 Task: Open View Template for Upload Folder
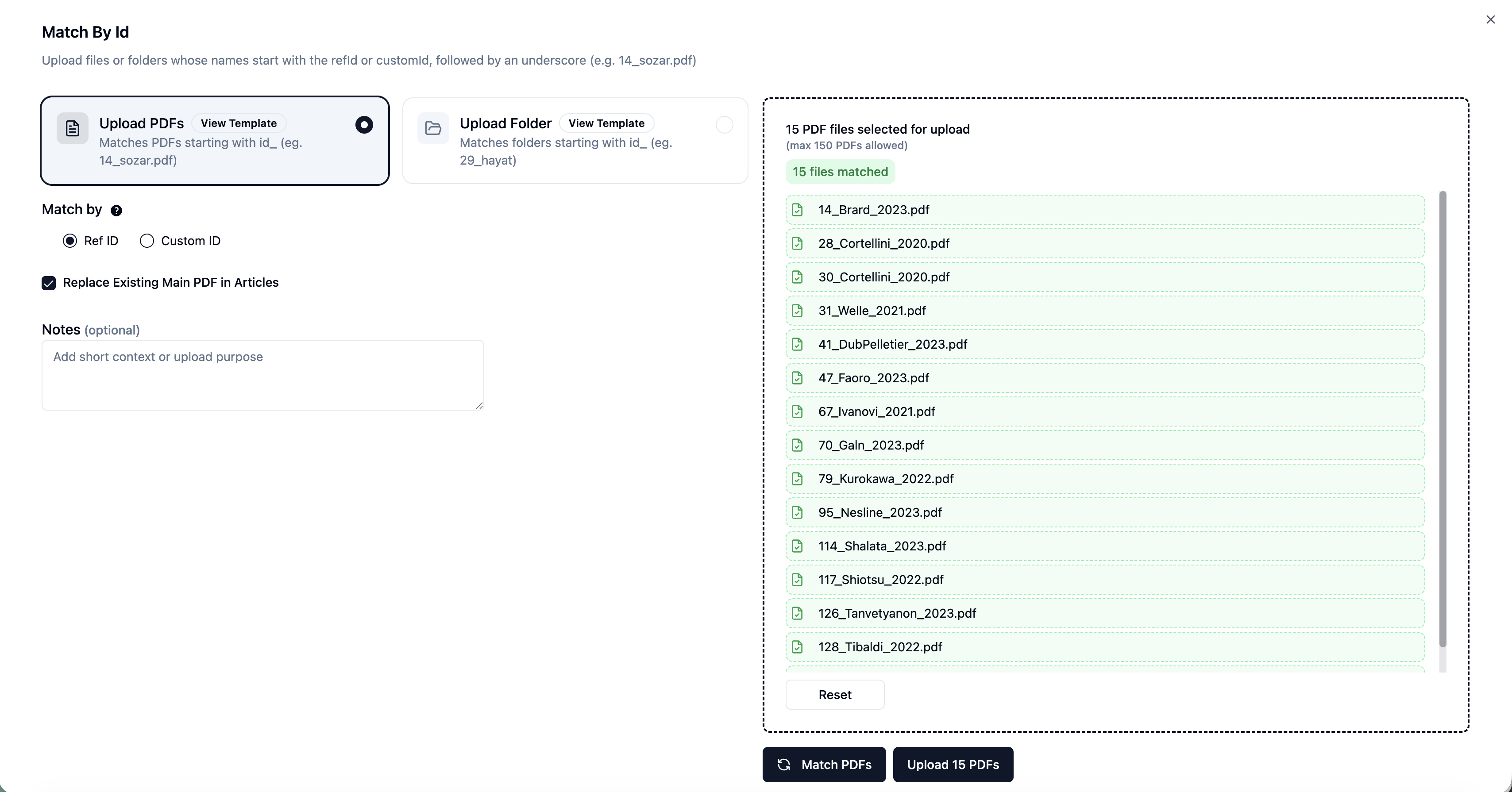coord(606,123)
